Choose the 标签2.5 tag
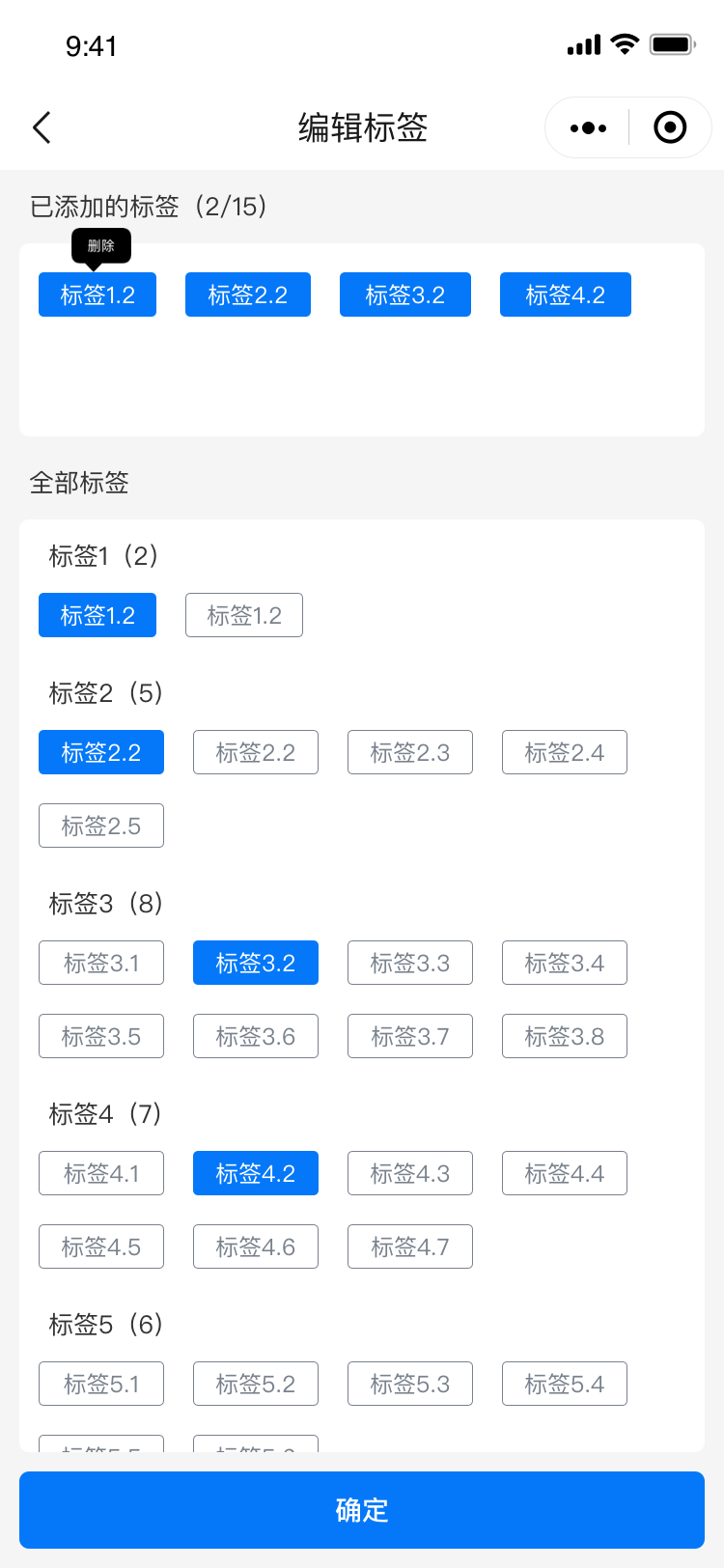The image size is (724, 1568). point(101,826)
